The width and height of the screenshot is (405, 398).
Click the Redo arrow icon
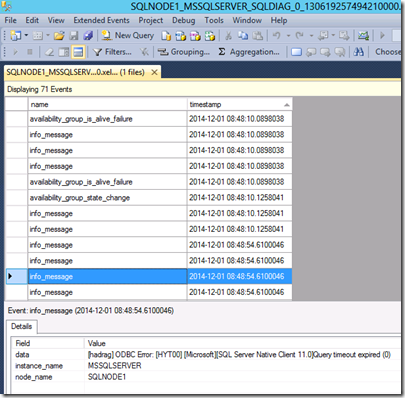pyautogui.click(x=299, y=35)
